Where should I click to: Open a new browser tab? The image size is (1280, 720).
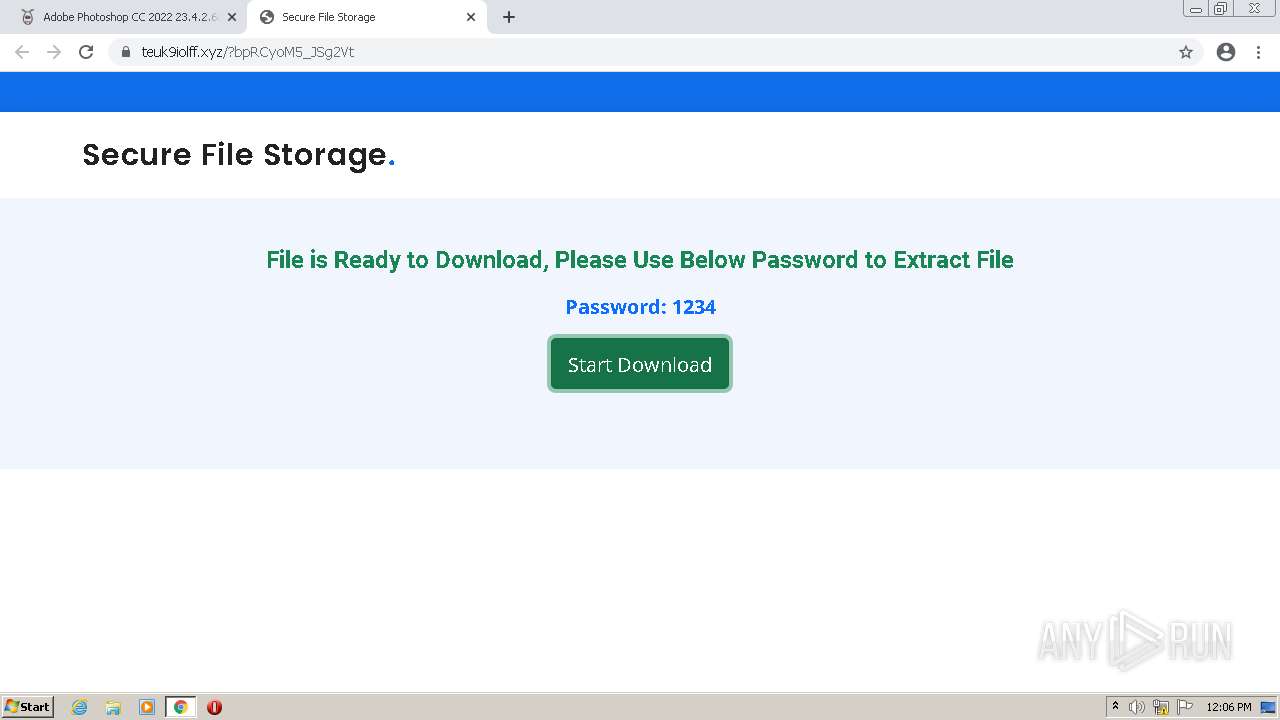(509, 17)
